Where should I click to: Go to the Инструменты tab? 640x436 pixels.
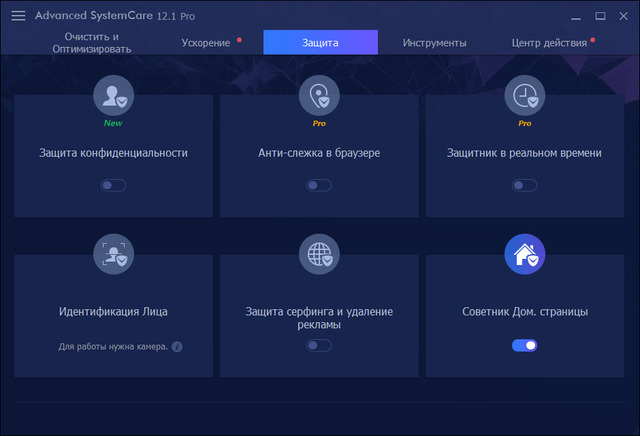pyautogui.click(x=434, y=43)
